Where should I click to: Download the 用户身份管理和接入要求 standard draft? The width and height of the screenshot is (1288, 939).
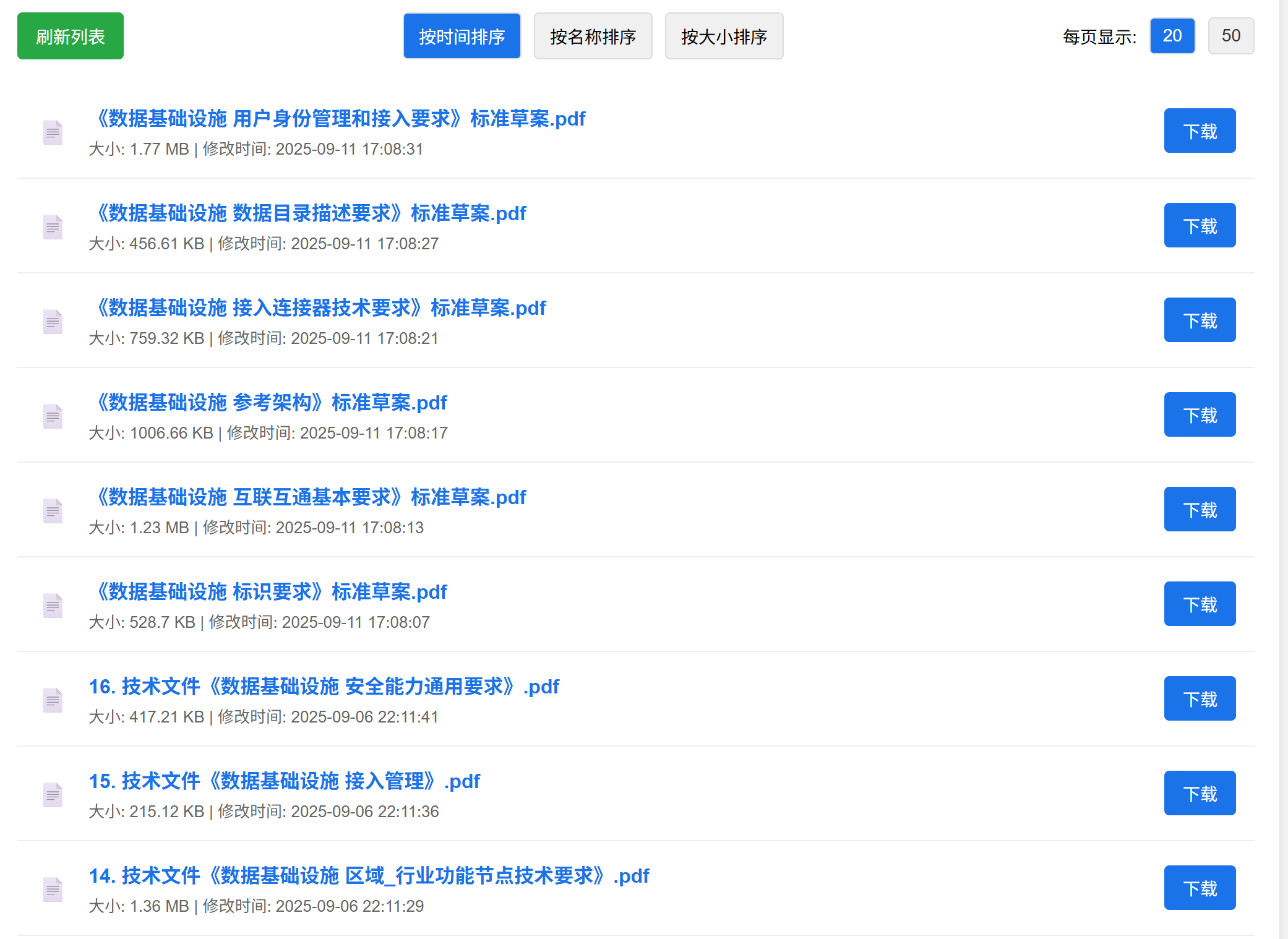1199,131
